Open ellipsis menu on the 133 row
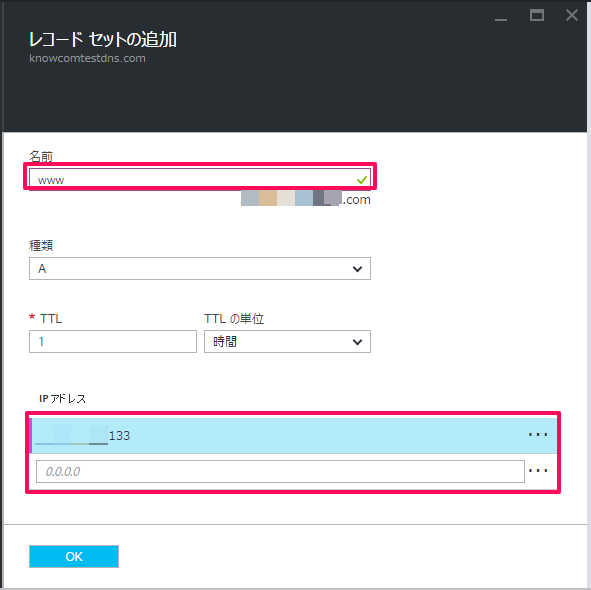 tap(538, 435)
